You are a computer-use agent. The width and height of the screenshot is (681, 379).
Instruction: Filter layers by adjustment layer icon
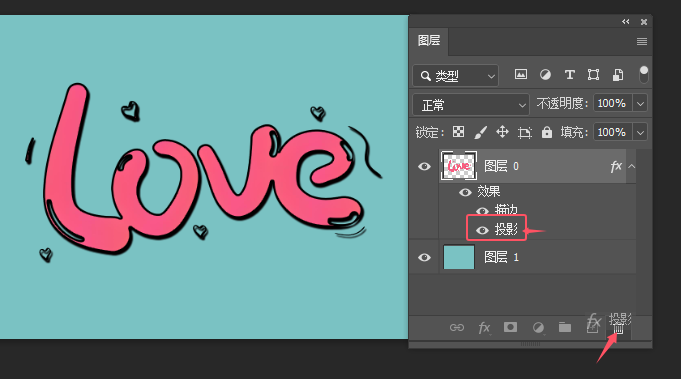tap(545, 75)
